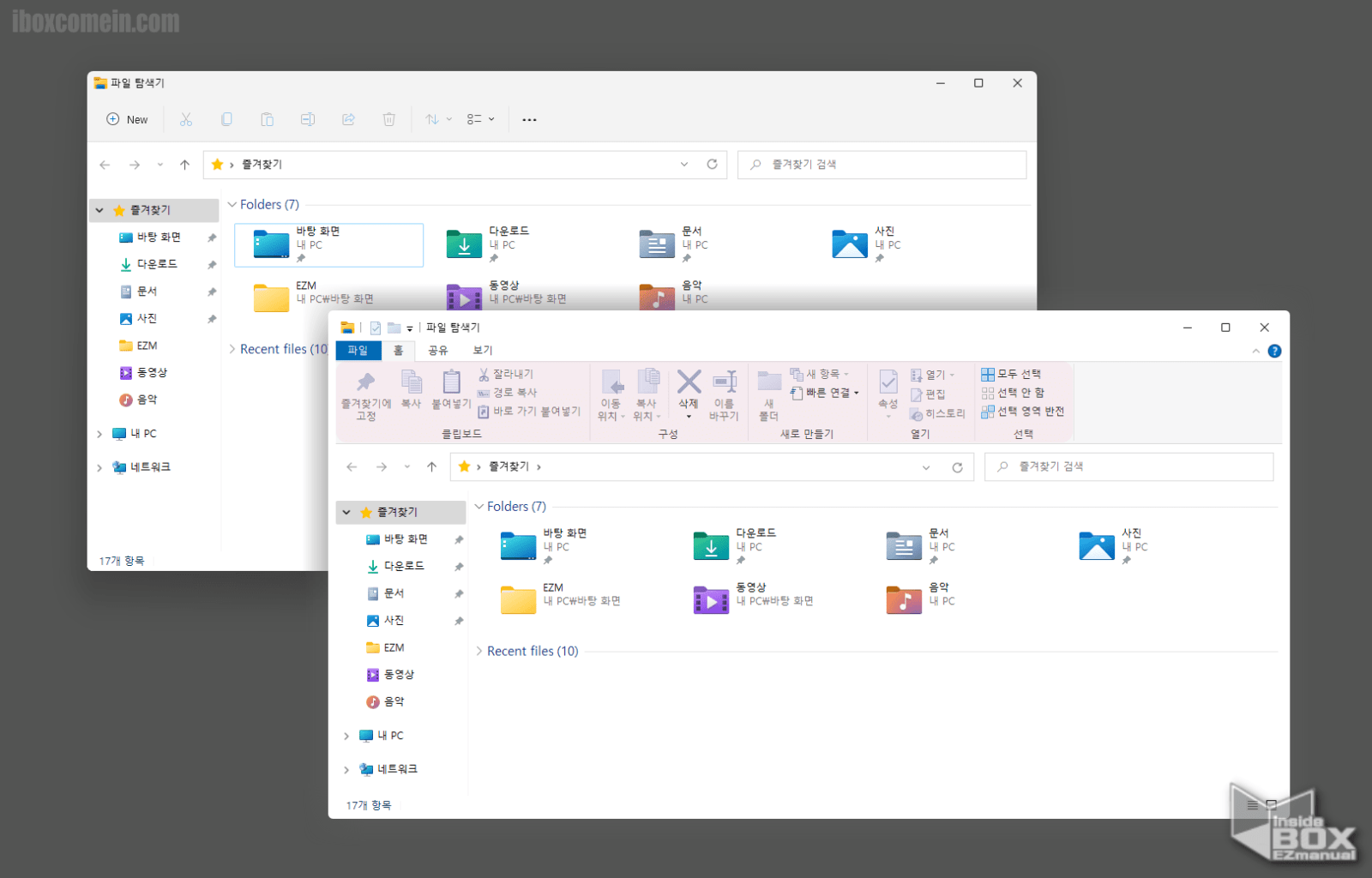This screenshot has width=1372, height=878.
Task: Click the Share icon in top command bar
Action: pos(348,119)
